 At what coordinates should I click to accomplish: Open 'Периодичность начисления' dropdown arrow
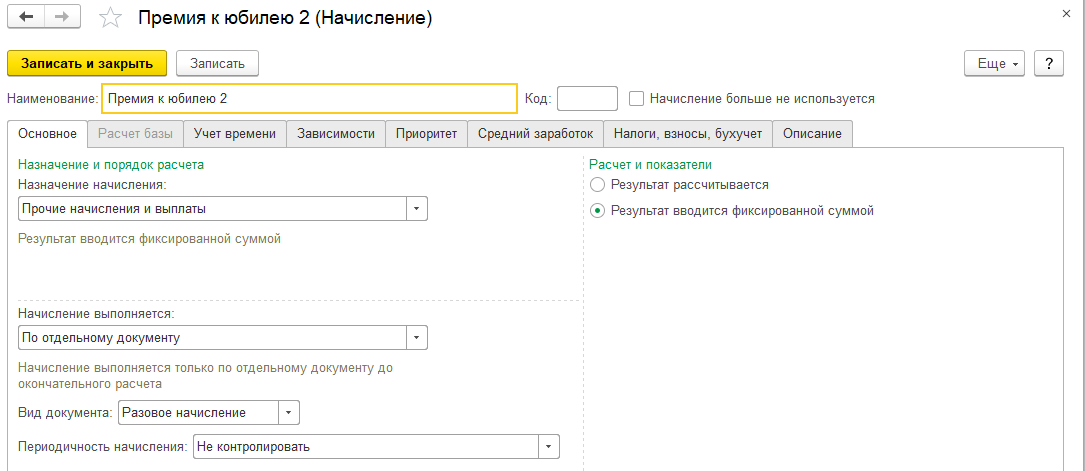(x=548, y=447)
